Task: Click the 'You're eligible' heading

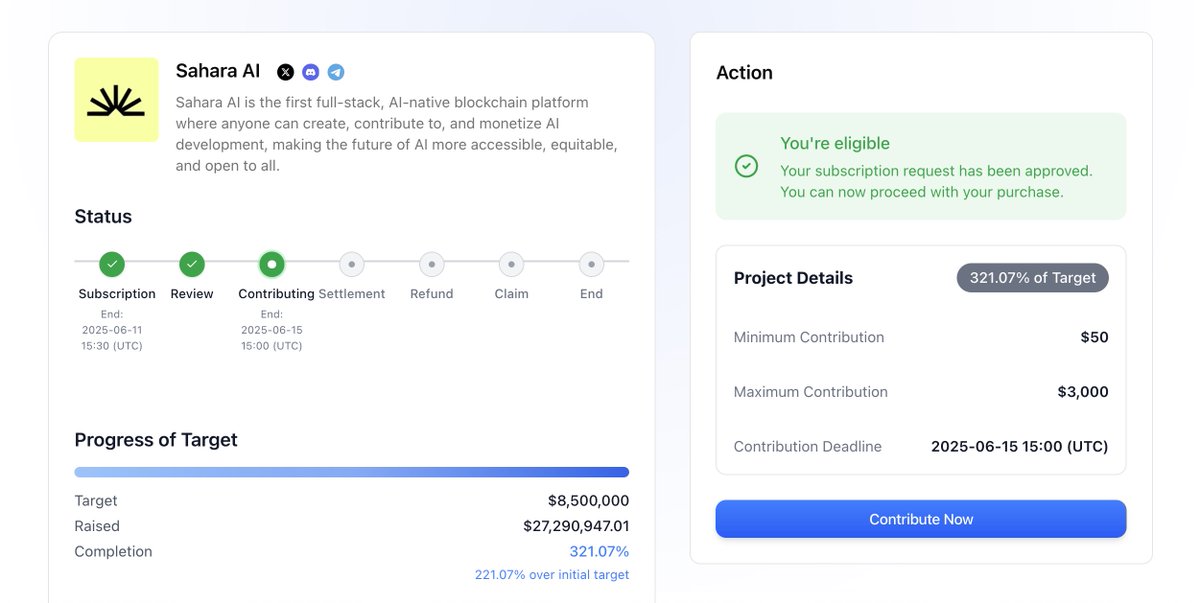Action: [x=835, y=143]
